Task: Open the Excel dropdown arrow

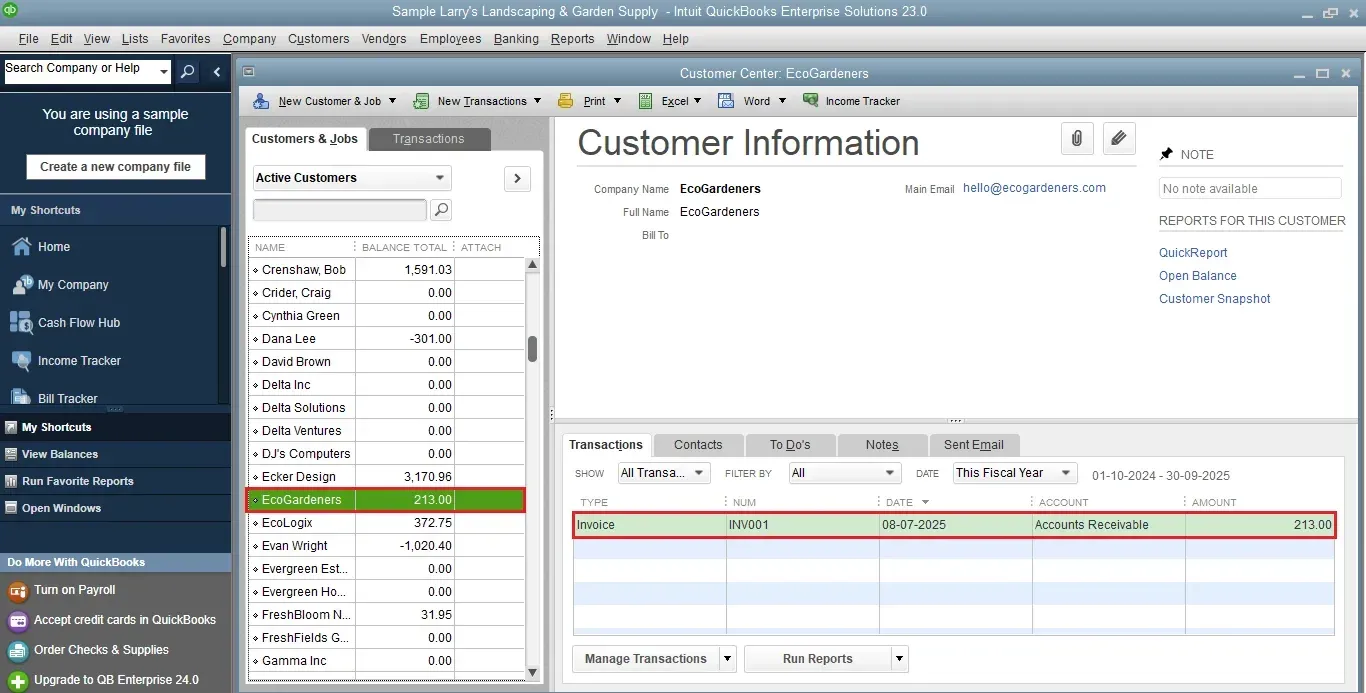Action: pos(697,101)
